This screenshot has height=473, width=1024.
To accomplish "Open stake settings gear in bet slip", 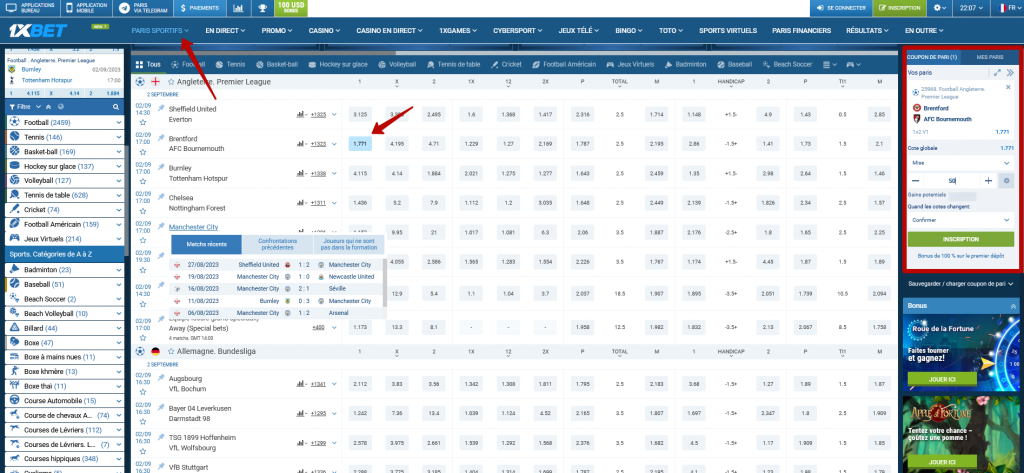I will tap(1006, 180).
